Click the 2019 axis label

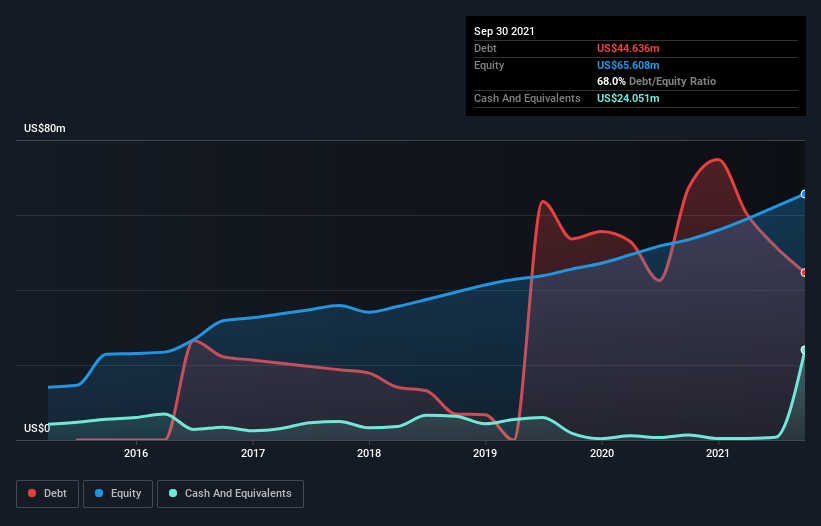[x=485, y=453]
